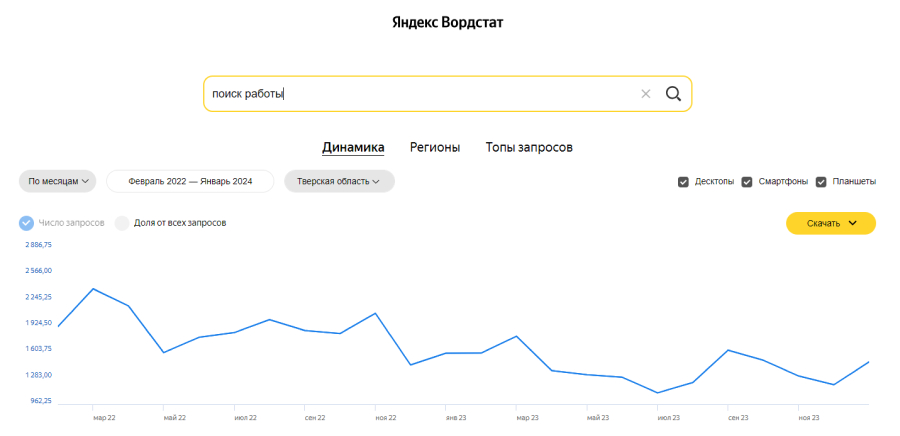
Task: Click the chart peak near мар 22
Action: coord(93,289)
